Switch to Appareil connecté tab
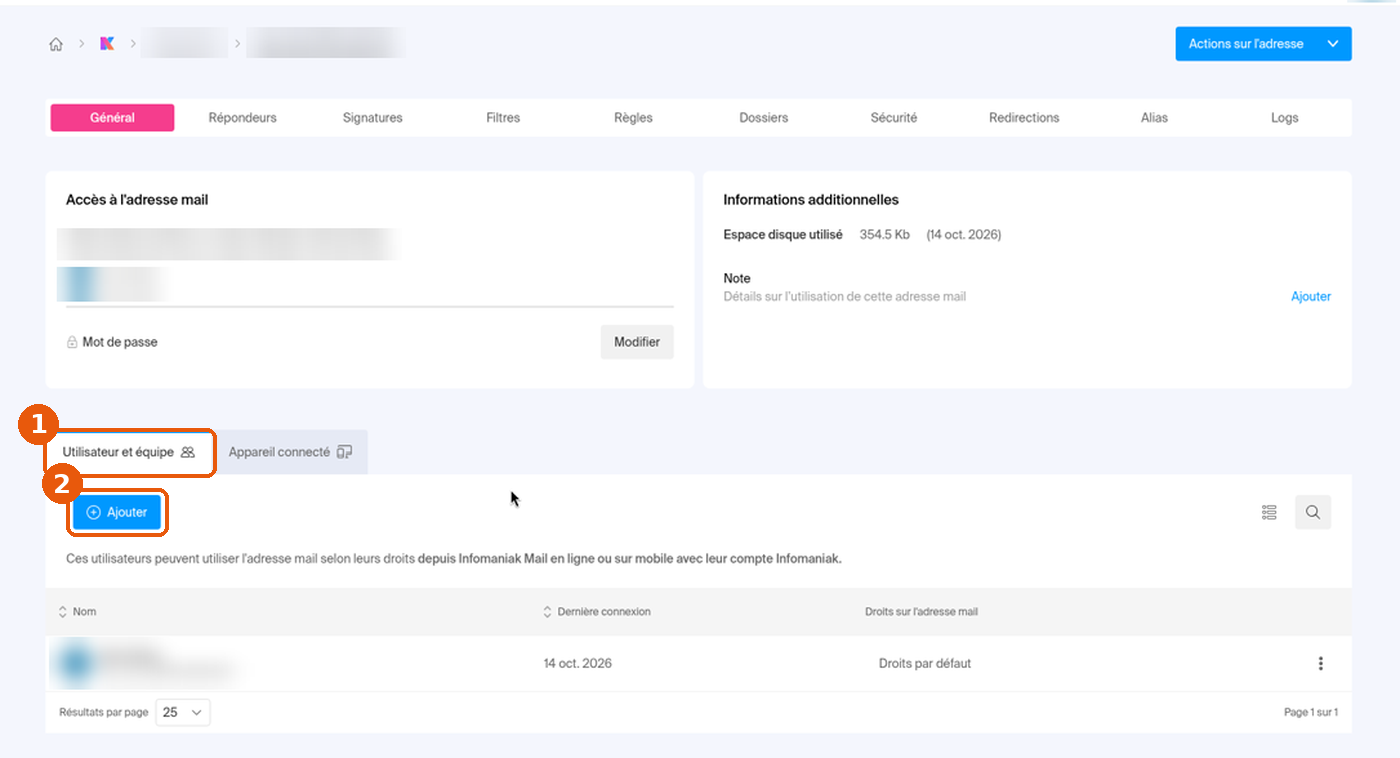 (x=291, y=452)
